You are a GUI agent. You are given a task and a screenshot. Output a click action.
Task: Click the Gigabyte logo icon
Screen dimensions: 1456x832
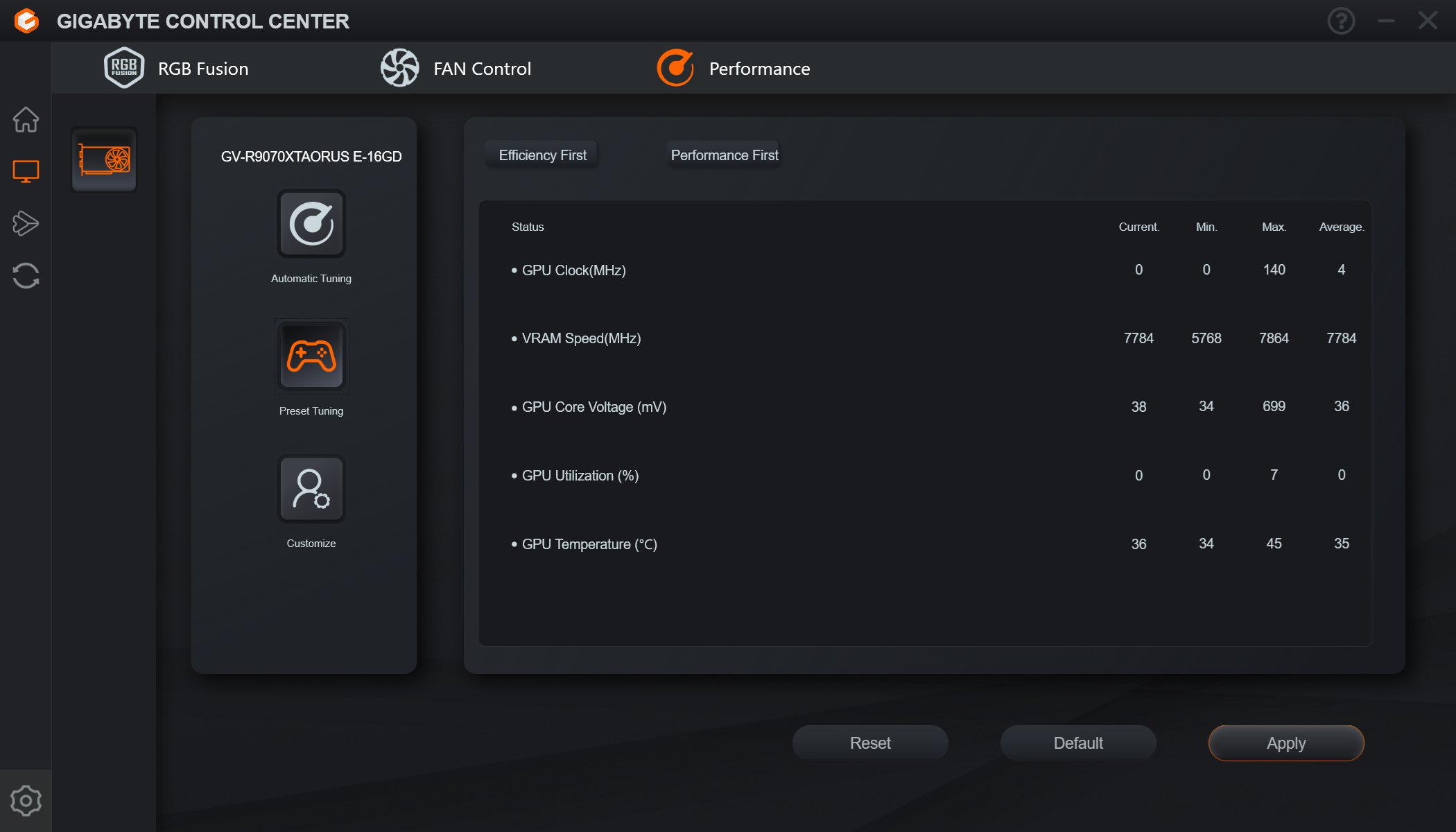point(26,21)
